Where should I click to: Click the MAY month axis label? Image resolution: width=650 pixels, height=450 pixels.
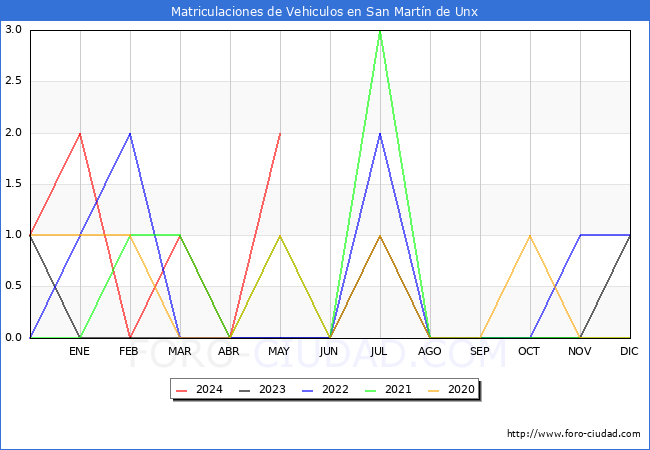coord(279,351)
